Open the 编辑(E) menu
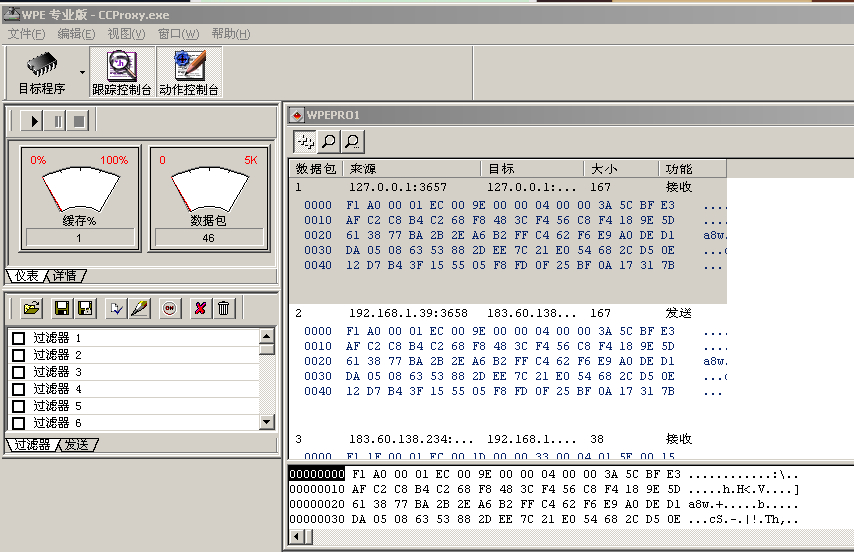854x552 pixels. (76, 34)
